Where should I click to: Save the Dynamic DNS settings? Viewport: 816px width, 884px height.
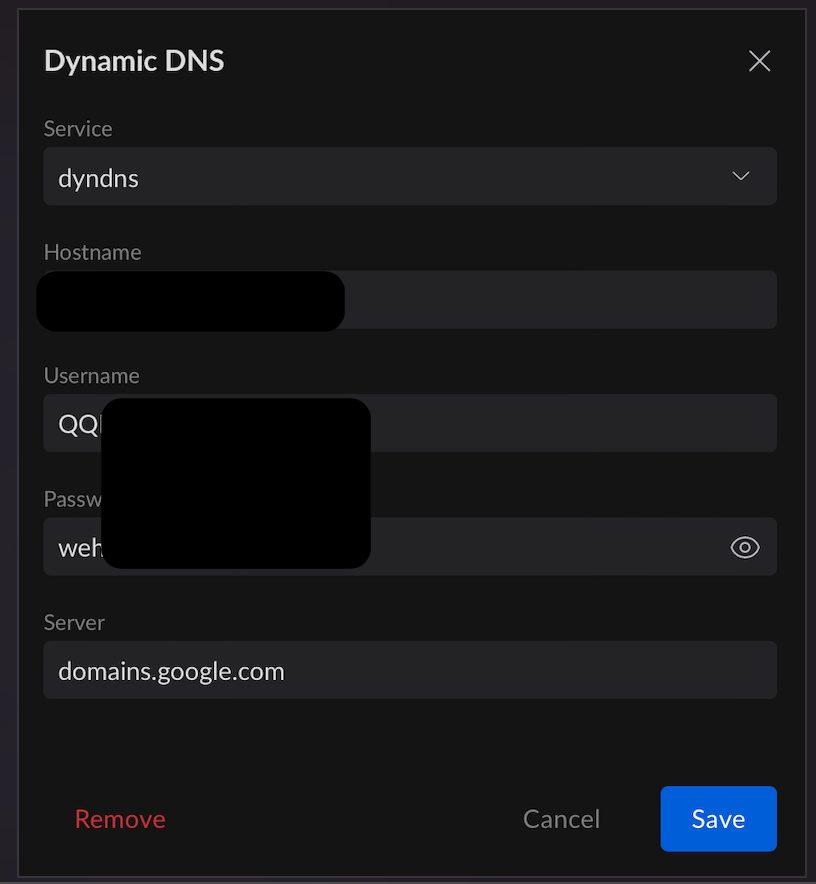[718, 819]
